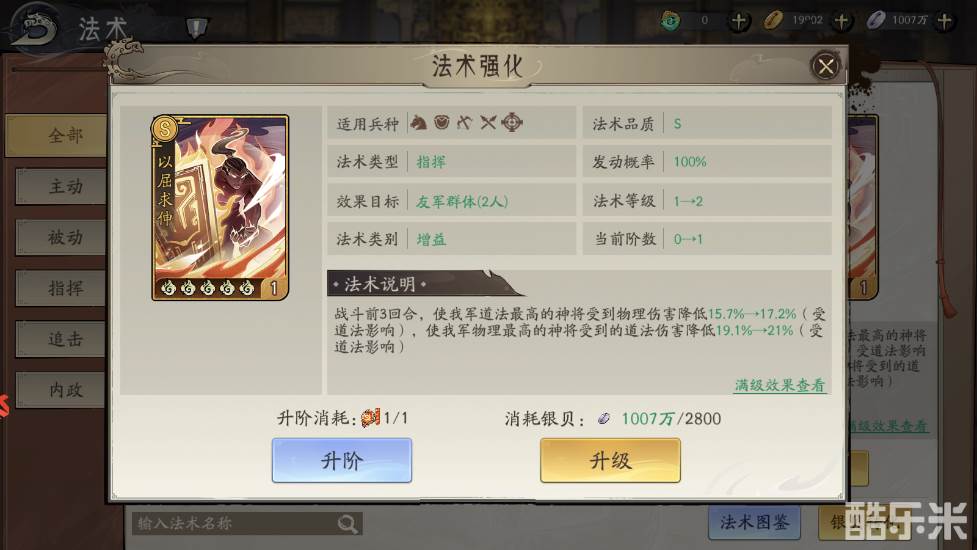977x550 pixels.
Task: Close the 法术强化 dialog
Action: click(826, 66)
